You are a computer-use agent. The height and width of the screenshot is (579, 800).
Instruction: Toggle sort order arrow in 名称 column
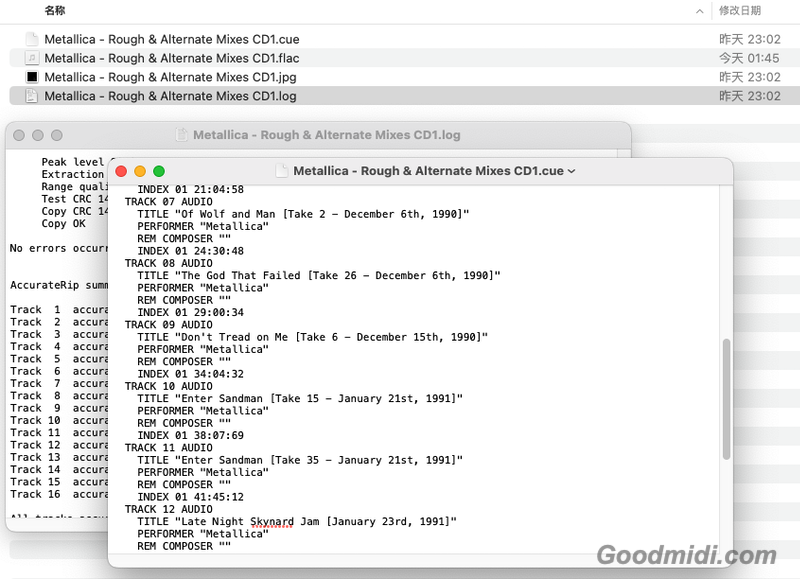coord(699,11)
